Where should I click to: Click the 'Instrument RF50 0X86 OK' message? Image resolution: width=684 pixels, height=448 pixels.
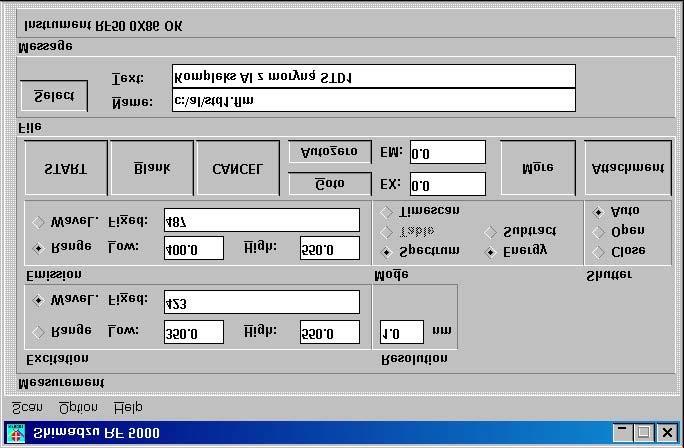[103, 25]
